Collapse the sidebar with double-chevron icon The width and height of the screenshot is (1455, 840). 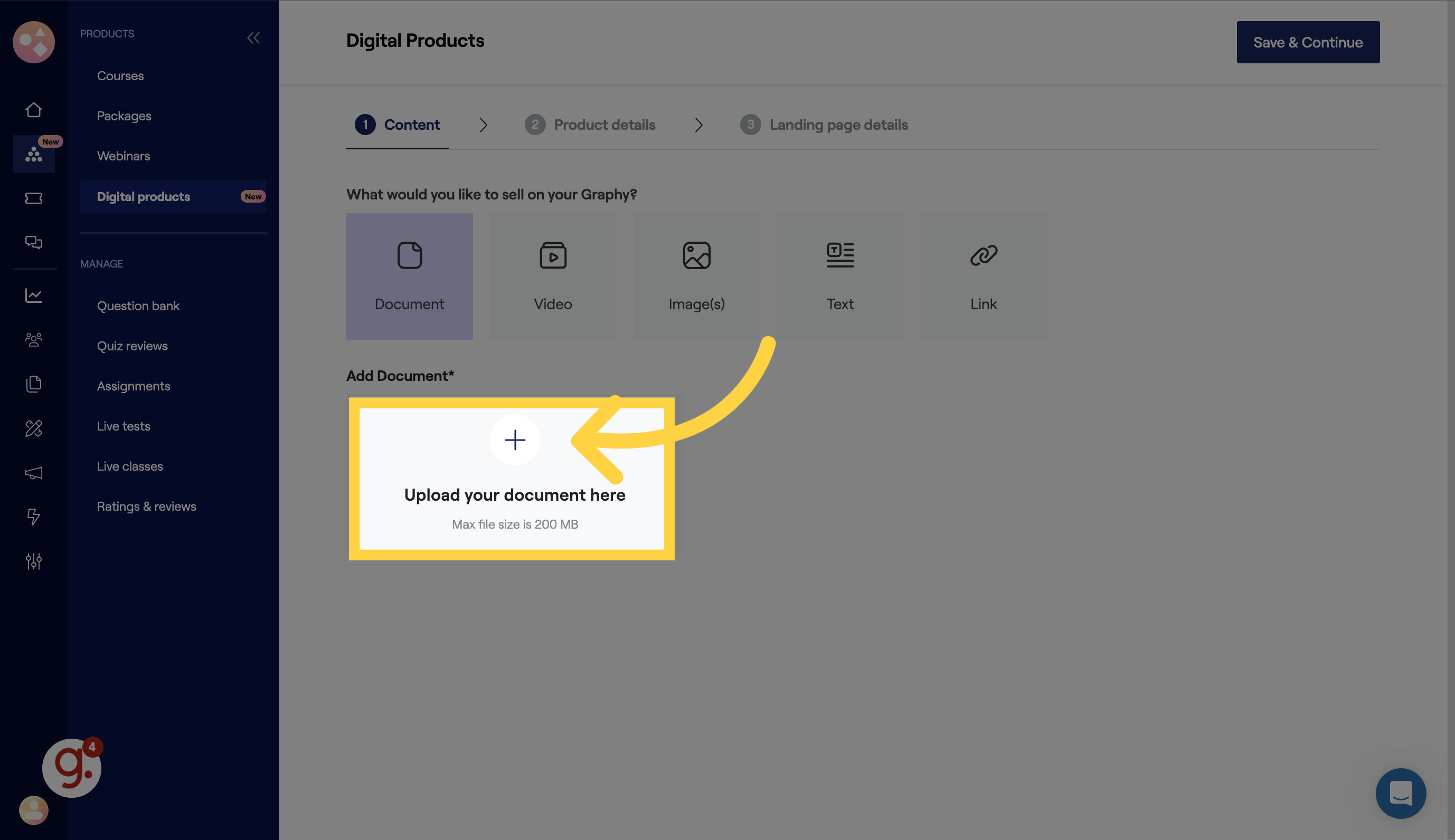coord(253,38)
